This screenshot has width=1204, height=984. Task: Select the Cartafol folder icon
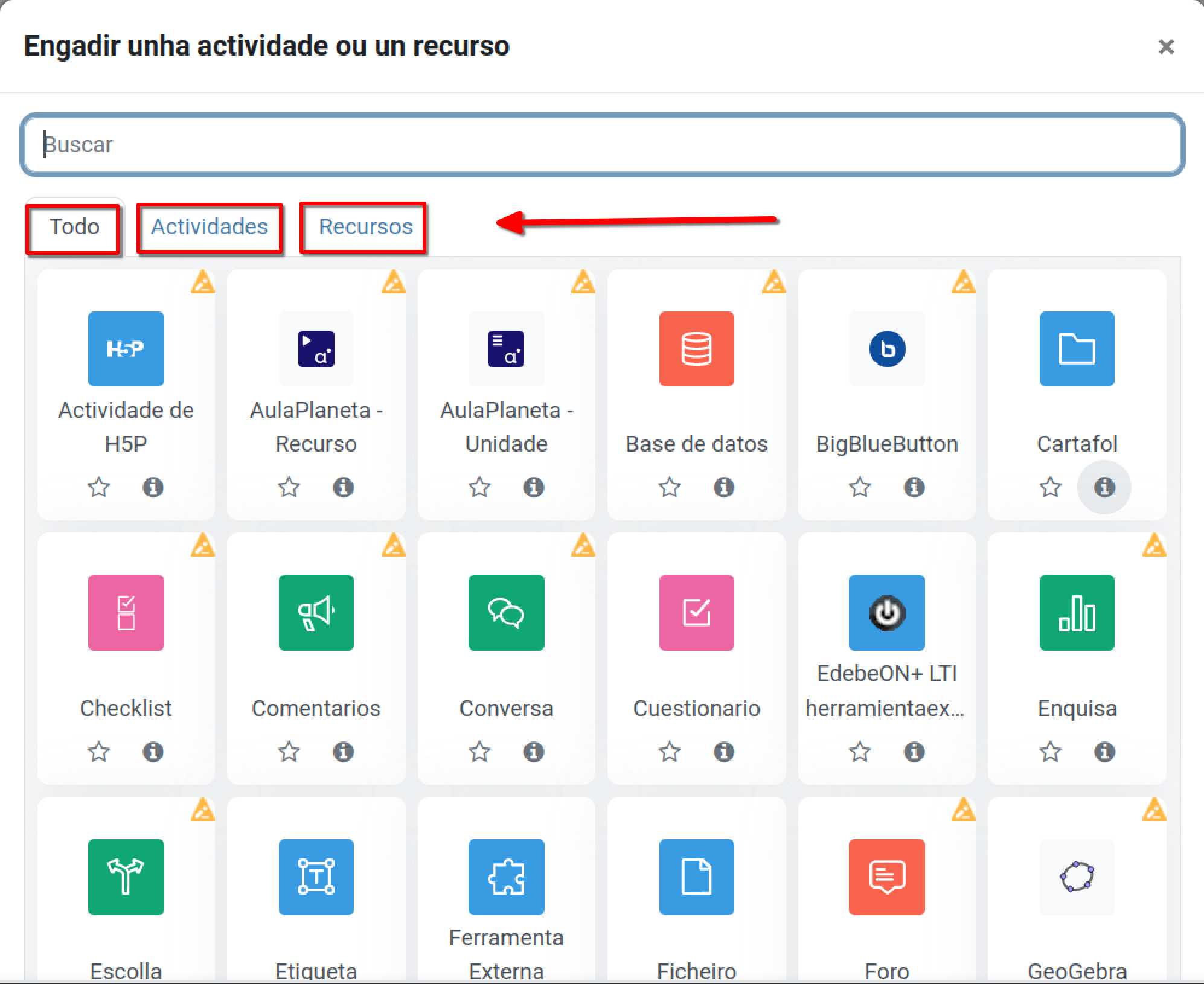pyautogui.click(x=1077, y=349)
